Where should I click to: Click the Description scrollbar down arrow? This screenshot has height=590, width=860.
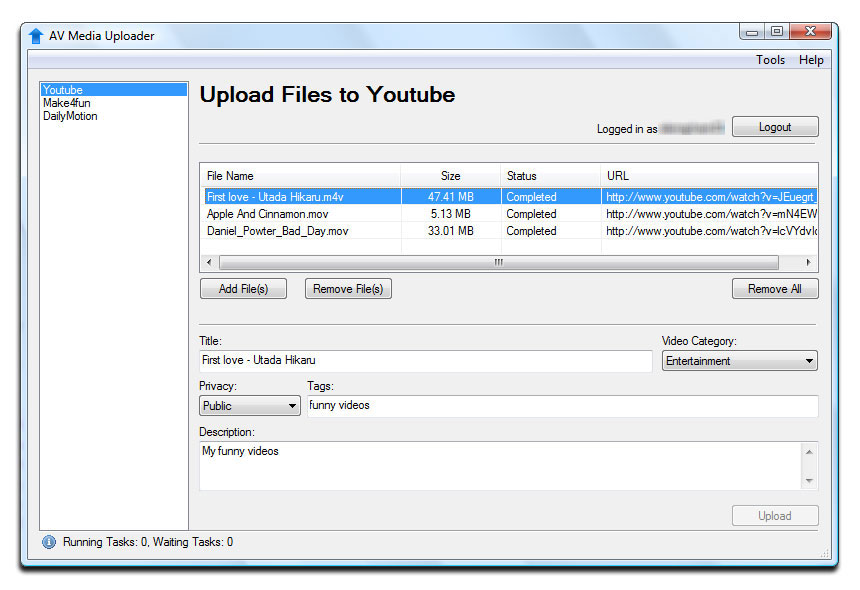[x=809, y=481]
